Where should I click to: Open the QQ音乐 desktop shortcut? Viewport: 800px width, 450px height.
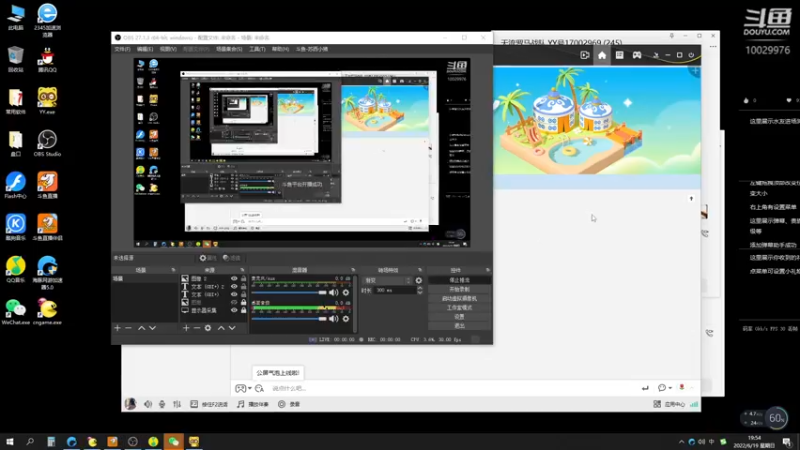pyautogui.click(x=15, y=270)
